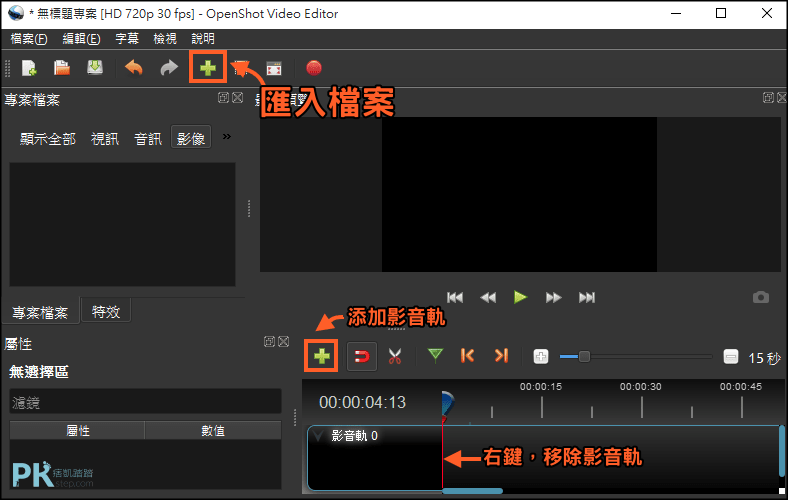Screen dimensions: 788x500
Task: Click the main toolbar drag handle
Action: (7, 68)
